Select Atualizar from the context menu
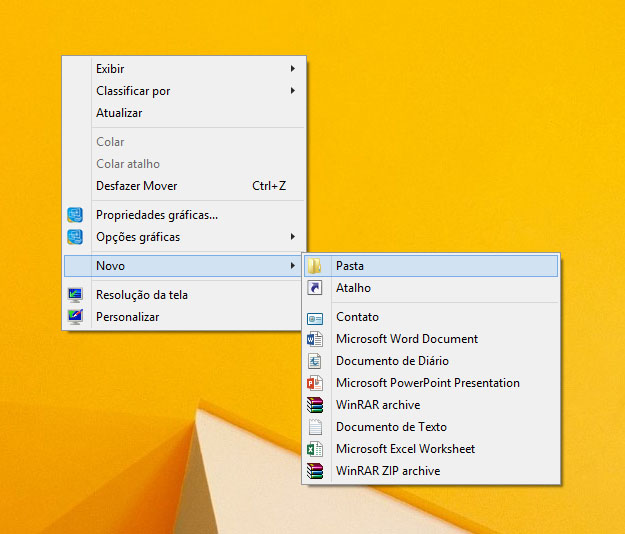 click(119, 113)
